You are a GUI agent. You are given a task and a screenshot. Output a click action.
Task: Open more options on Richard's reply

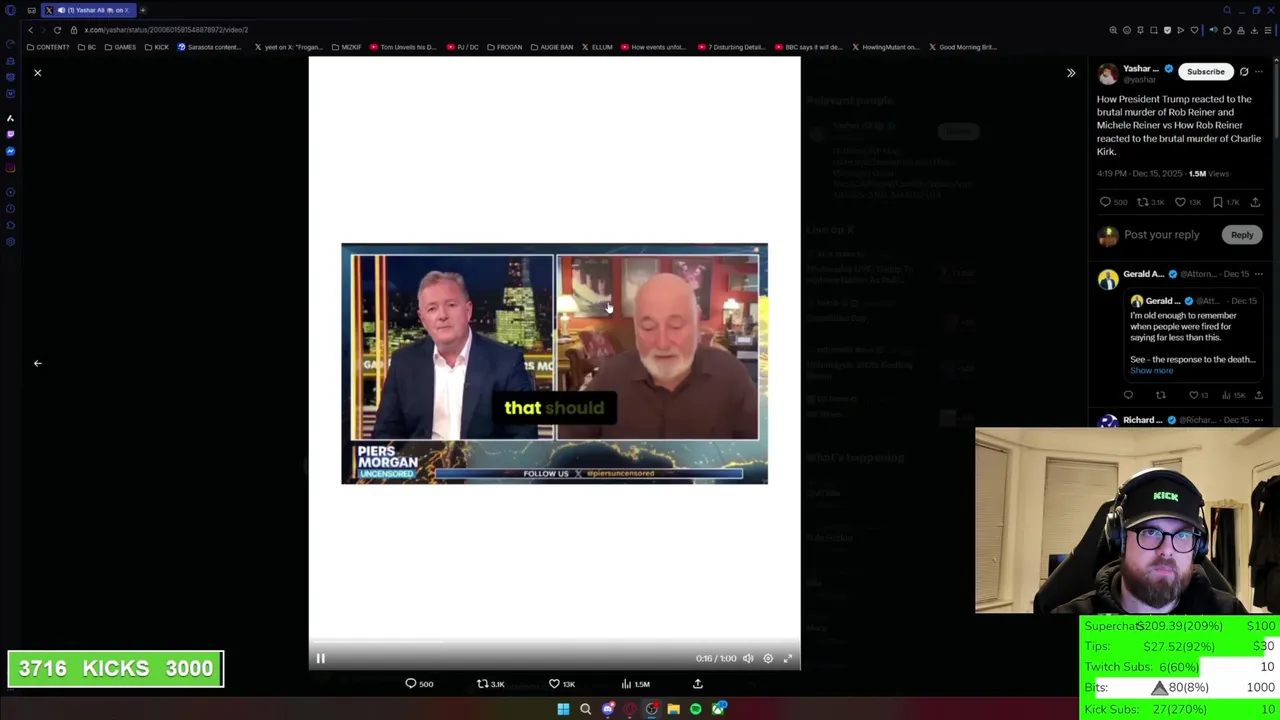[x=1259, y=420]
